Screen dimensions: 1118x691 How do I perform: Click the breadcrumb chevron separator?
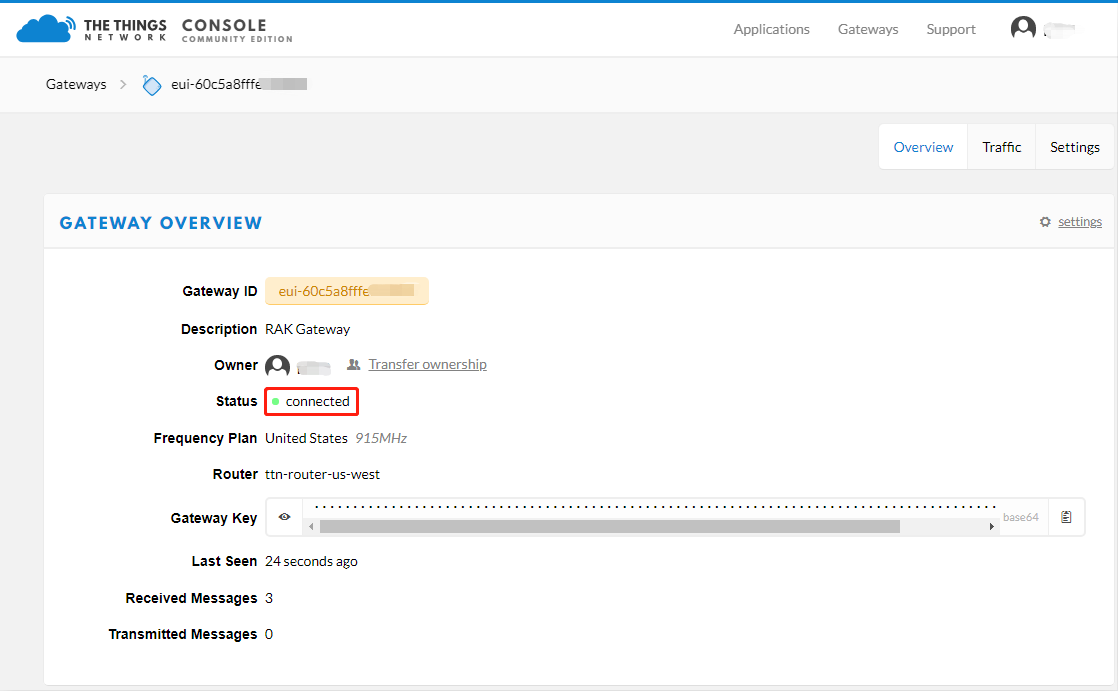(x=123, y=84)
